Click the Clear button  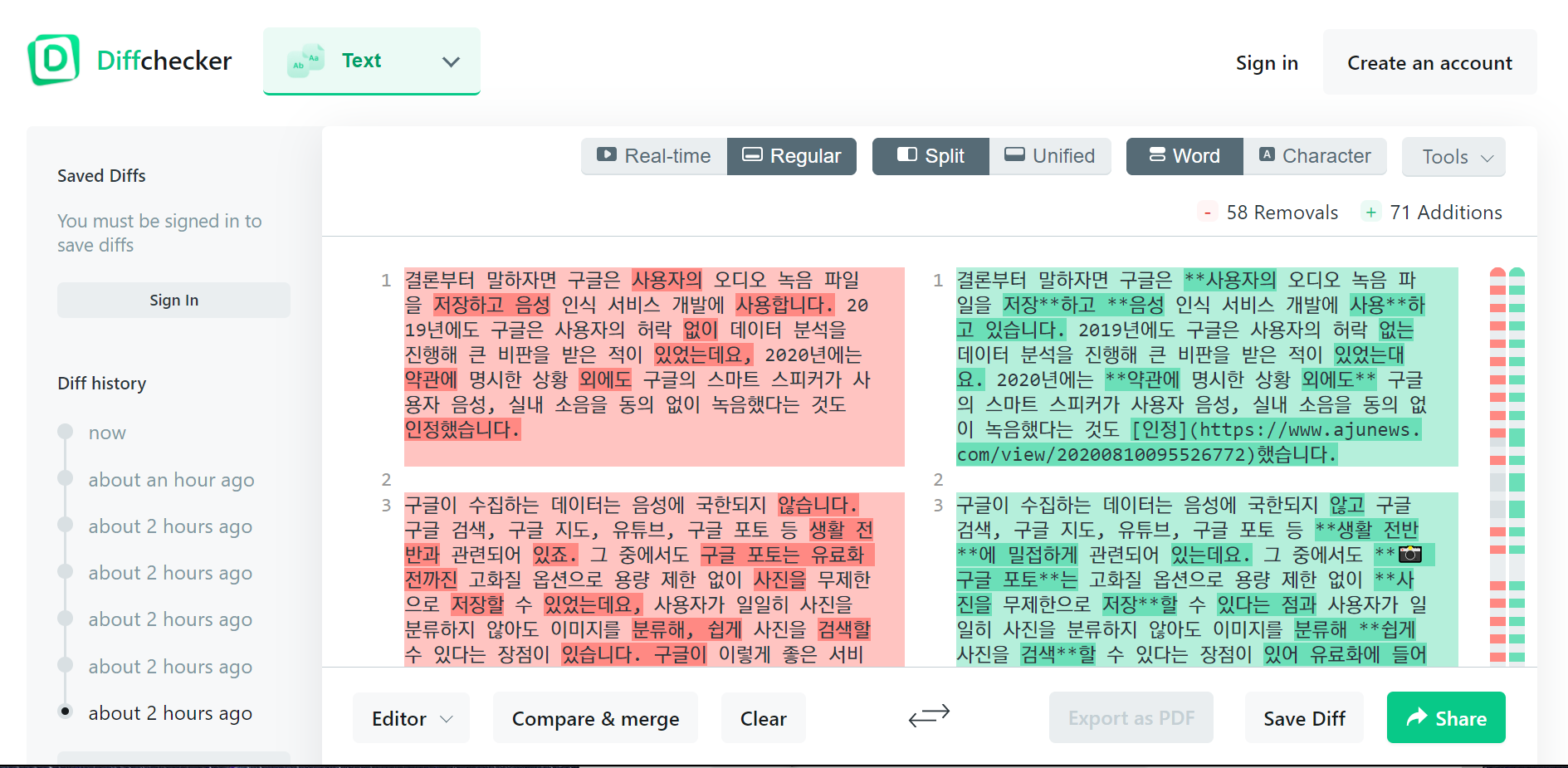tap(763, 718)
